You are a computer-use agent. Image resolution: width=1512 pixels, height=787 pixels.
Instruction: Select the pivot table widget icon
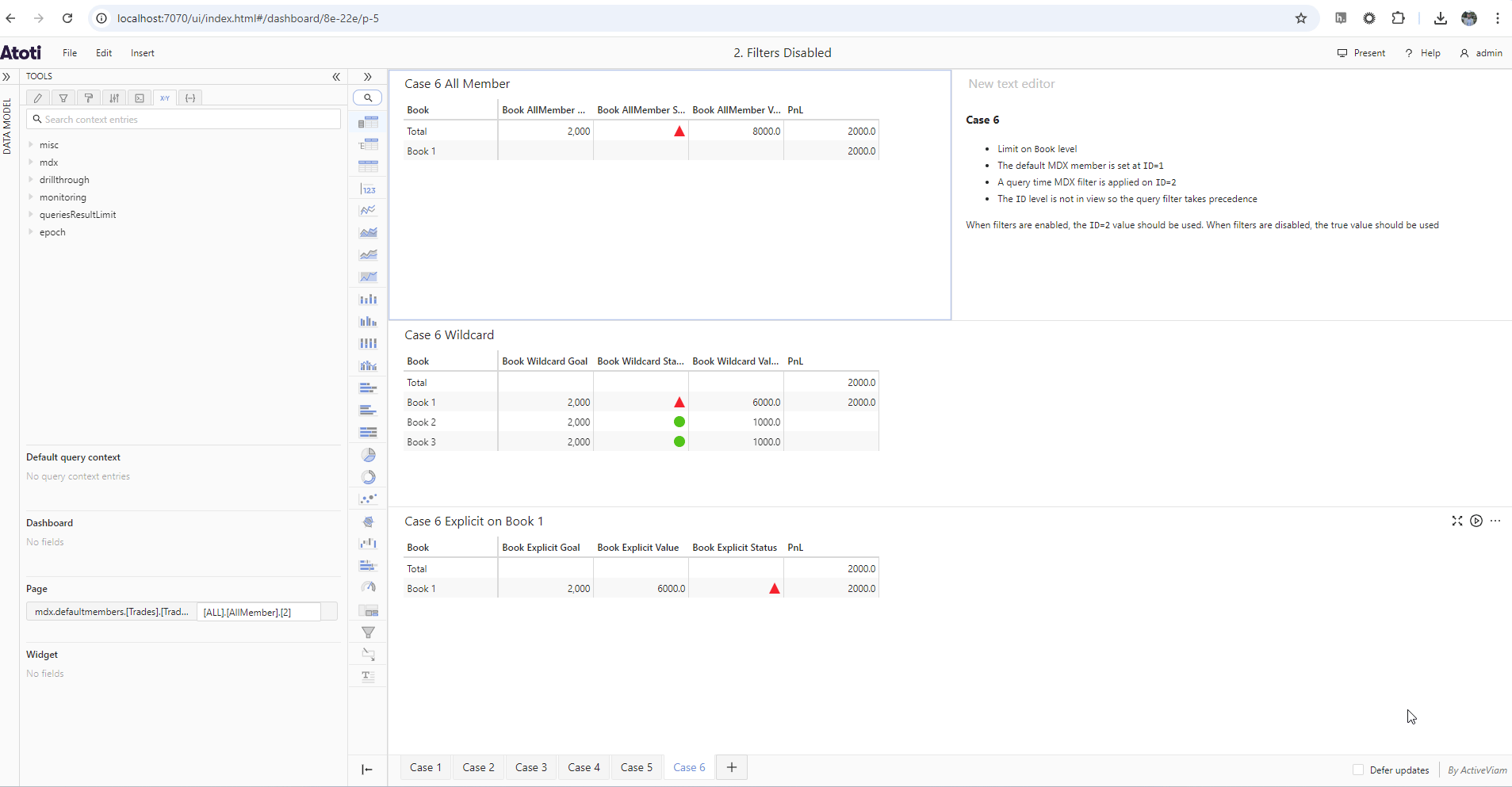pyautogui.click(x=368, y=122)
